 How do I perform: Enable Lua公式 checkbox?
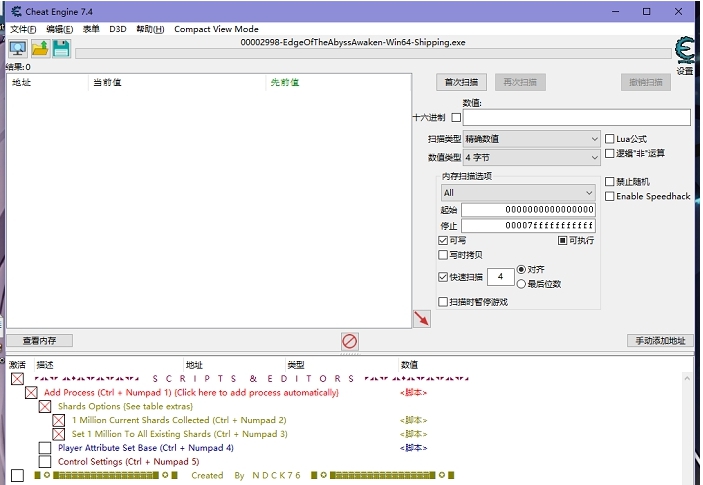coord(610,139)
